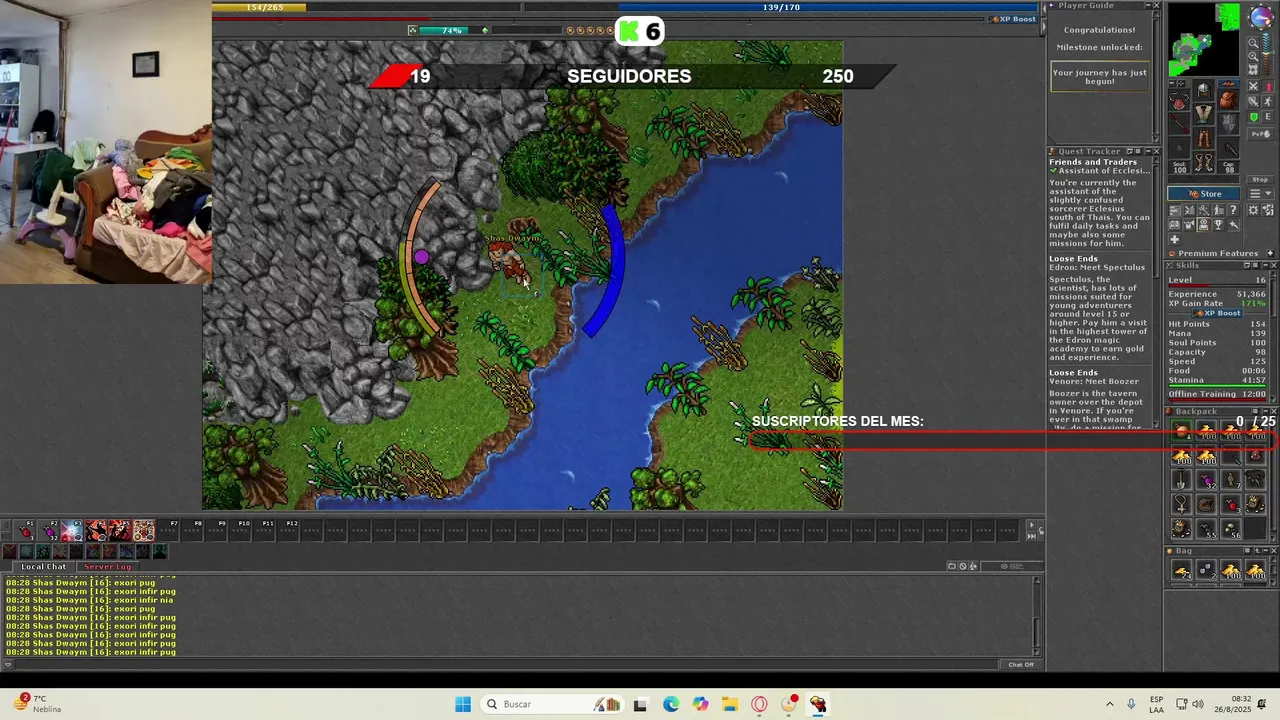Image resolution: width=1280 pixels, height=720 pixels.
Task: Collapse the Backpack panel
Action: click(x=1266, y=411)
